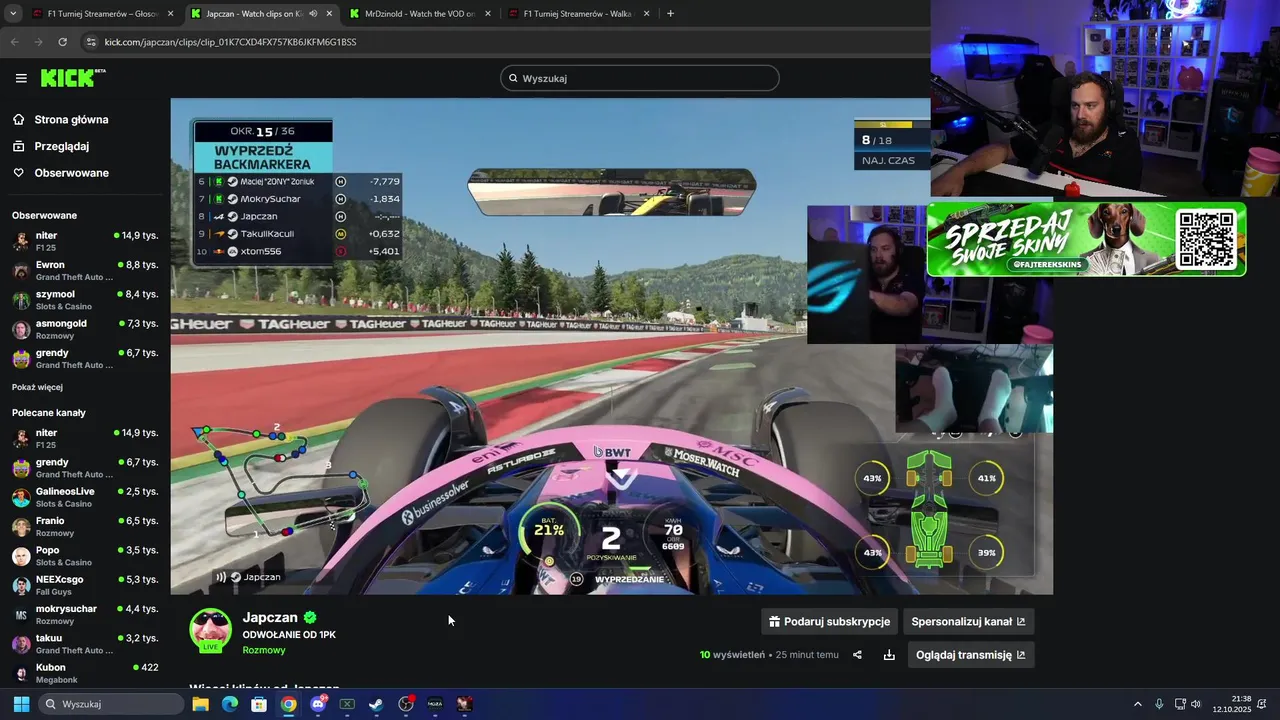Open MOZA app from taskbar
Viewport: 1280px width, 720px height.
point(435,704)
